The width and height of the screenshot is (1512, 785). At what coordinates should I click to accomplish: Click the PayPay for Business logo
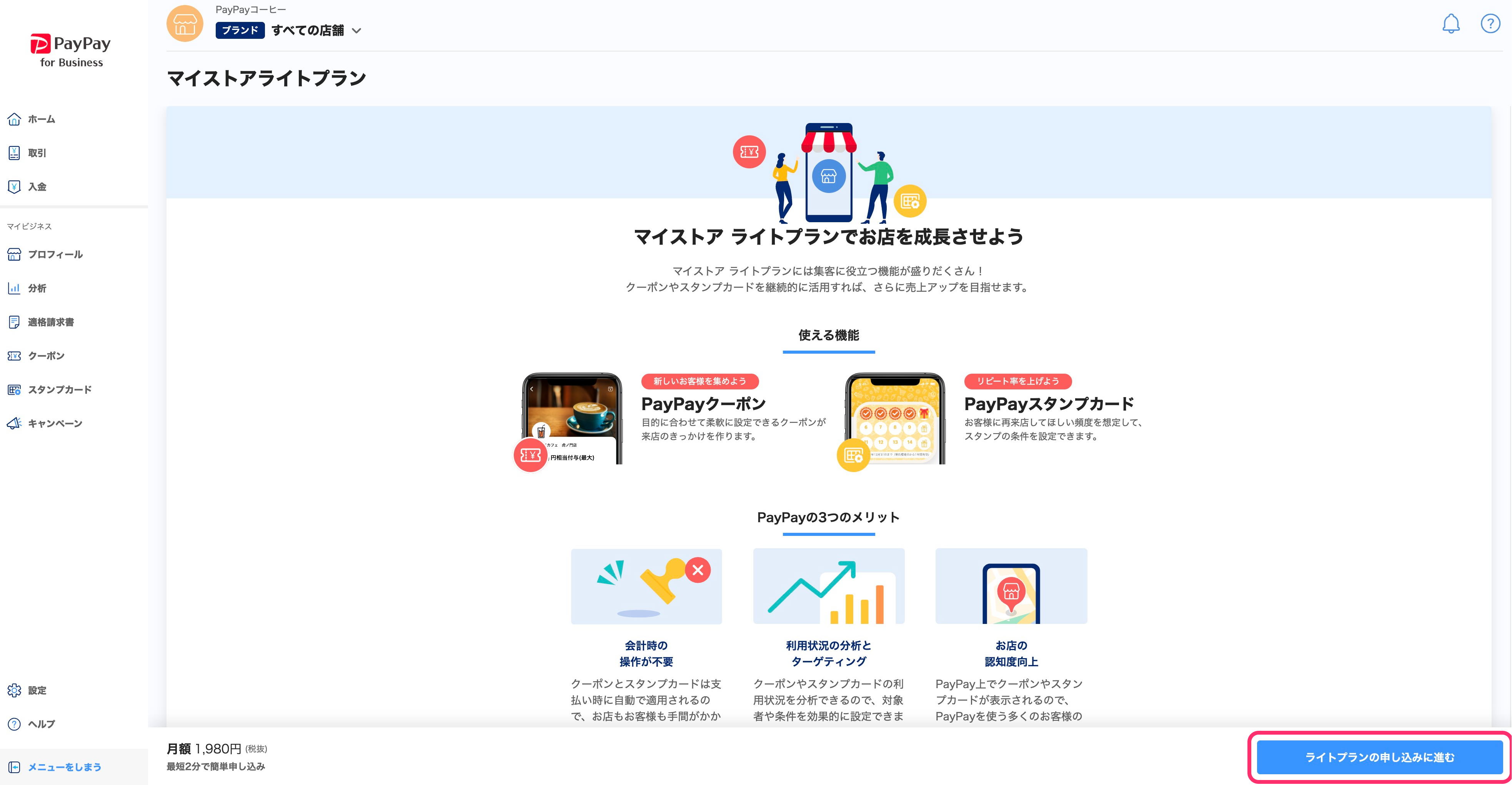pos(70,51)
